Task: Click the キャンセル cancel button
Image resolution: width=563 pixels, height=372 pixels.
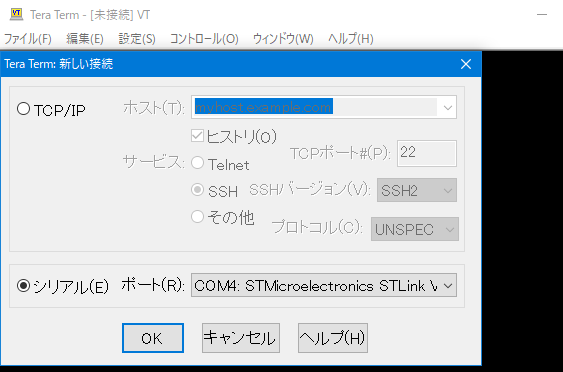Action: point(241,338)
